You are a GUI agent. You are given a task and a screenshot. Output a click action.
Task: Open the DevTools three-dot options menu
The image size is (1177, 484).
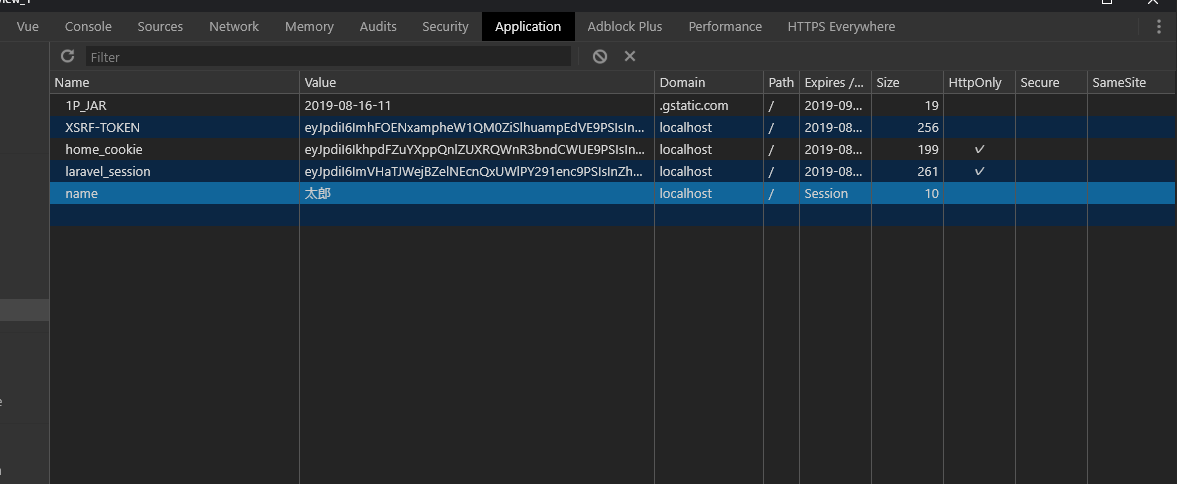[1159, 27]
